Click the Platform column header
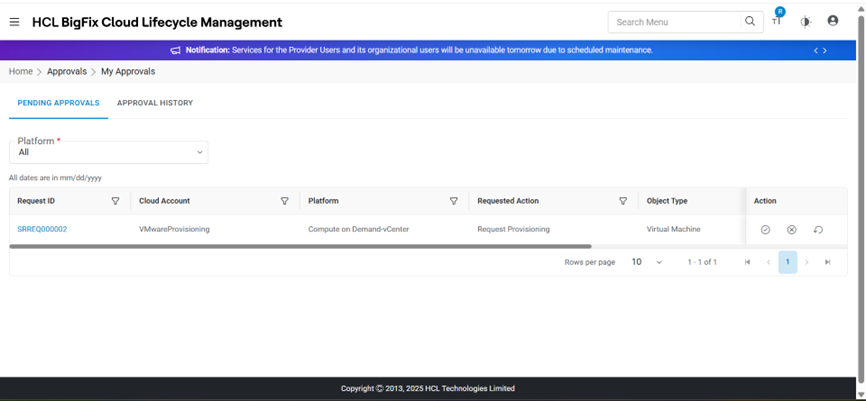This screenshot has width=866, height=401. pos(323,201)
